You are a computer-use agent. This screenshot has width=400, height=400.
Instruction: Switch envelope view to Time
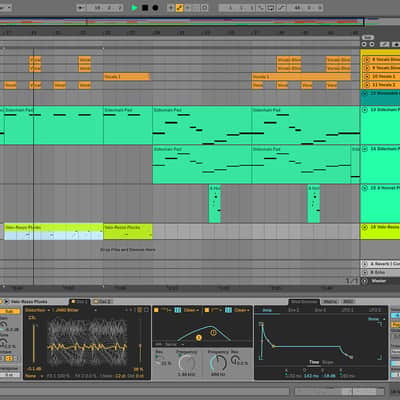(x=314, y=362)
